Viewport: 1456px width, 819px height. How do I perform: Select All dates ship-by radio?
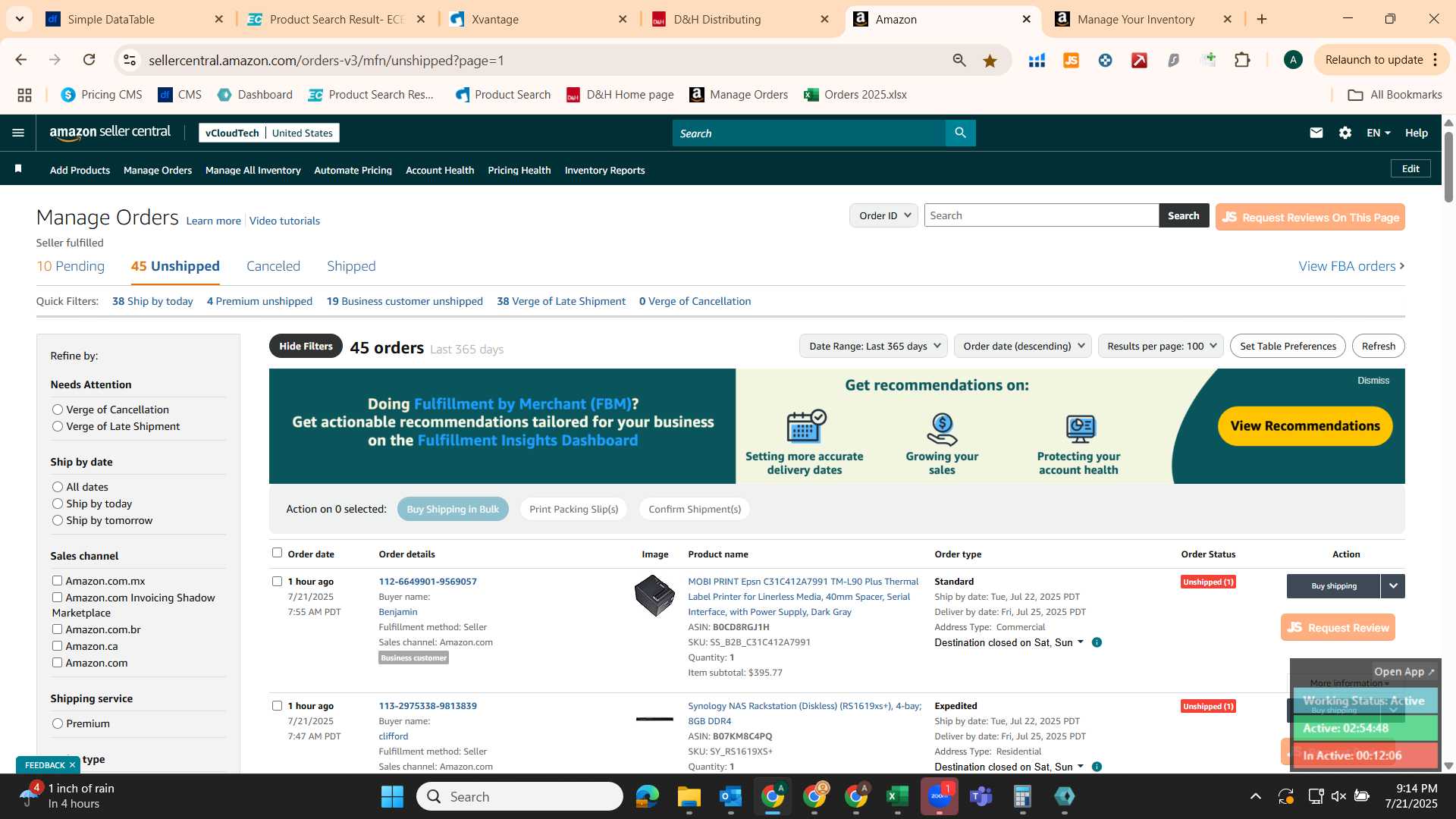click(x=58, y=487)
